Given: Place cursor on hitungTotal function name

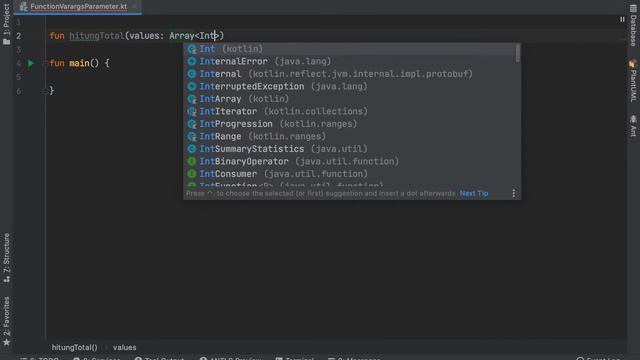Looking at the screenshot, I should 97,36.
